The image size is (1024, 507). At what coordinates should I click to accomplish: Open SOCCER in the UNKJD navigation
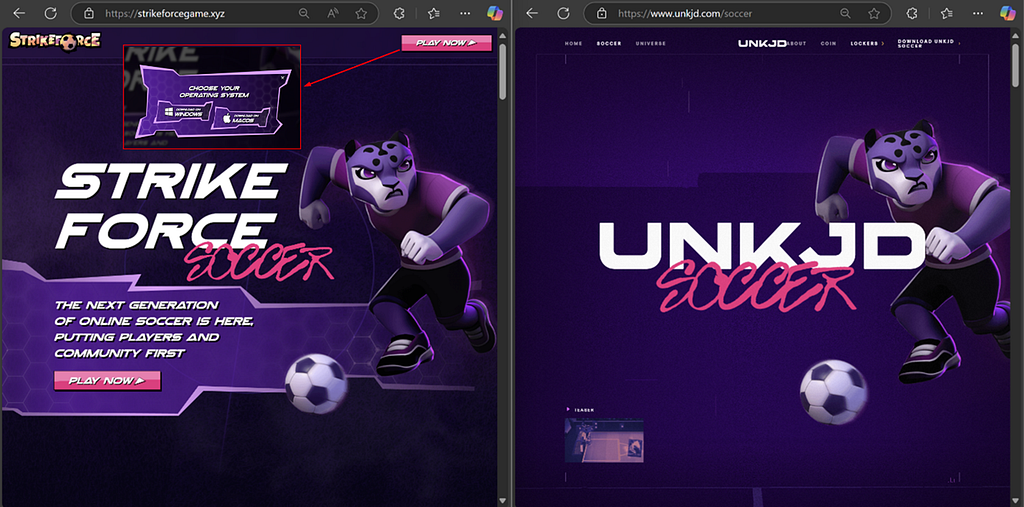[609, 44]
